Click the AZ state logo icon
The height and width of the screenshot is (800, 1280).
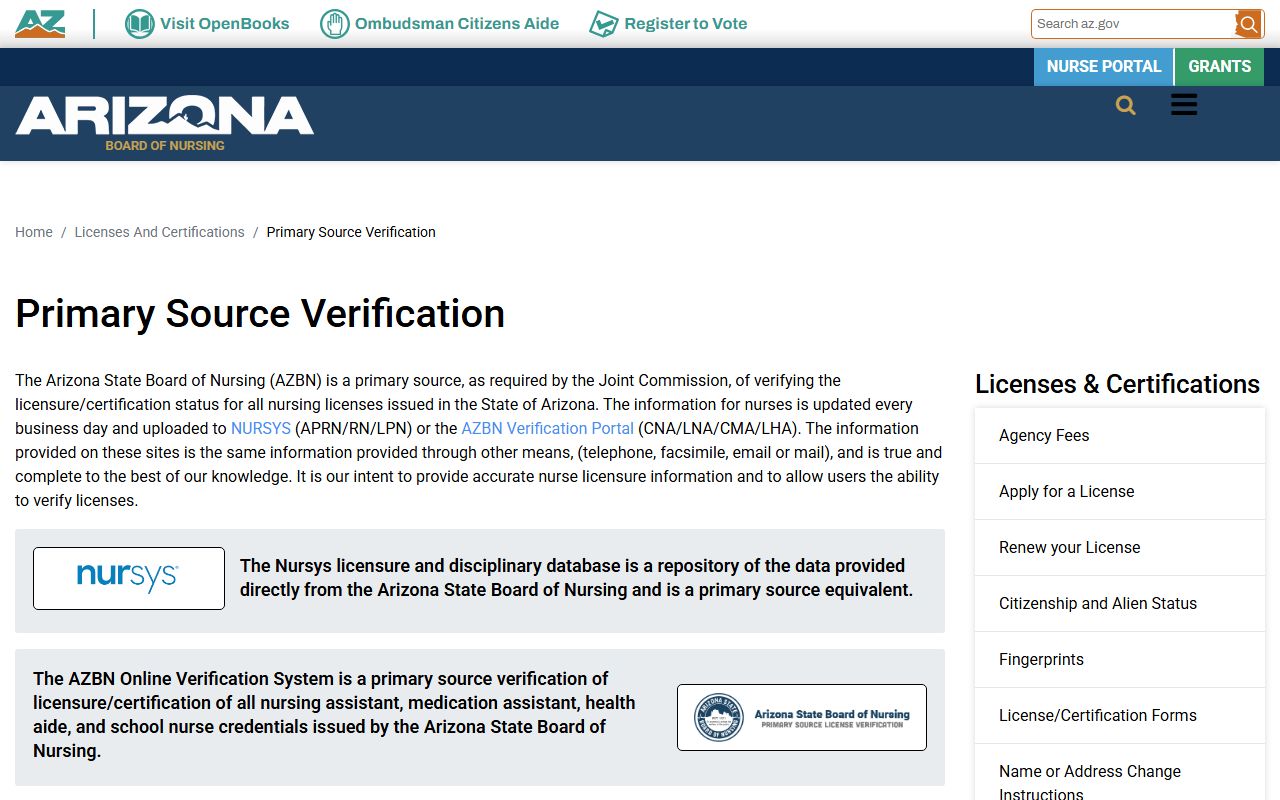40,24
